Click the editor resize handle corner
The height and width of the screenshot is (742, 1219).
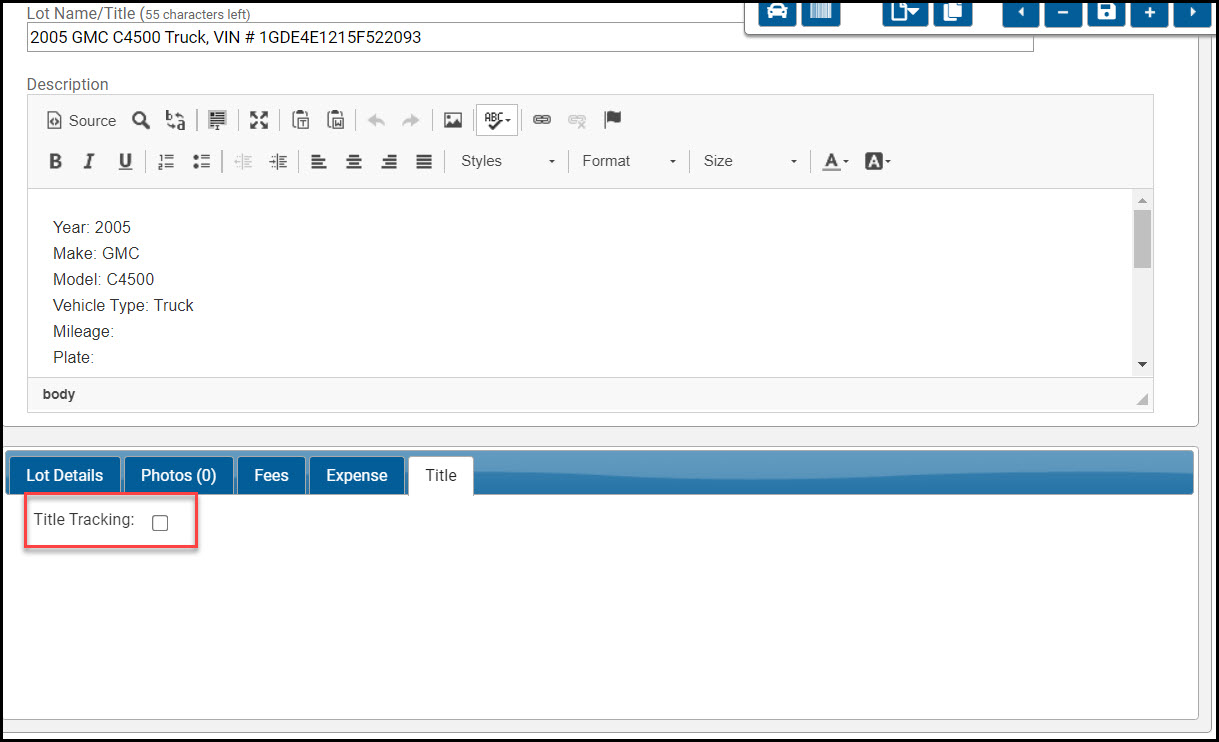click(1142, 399)
